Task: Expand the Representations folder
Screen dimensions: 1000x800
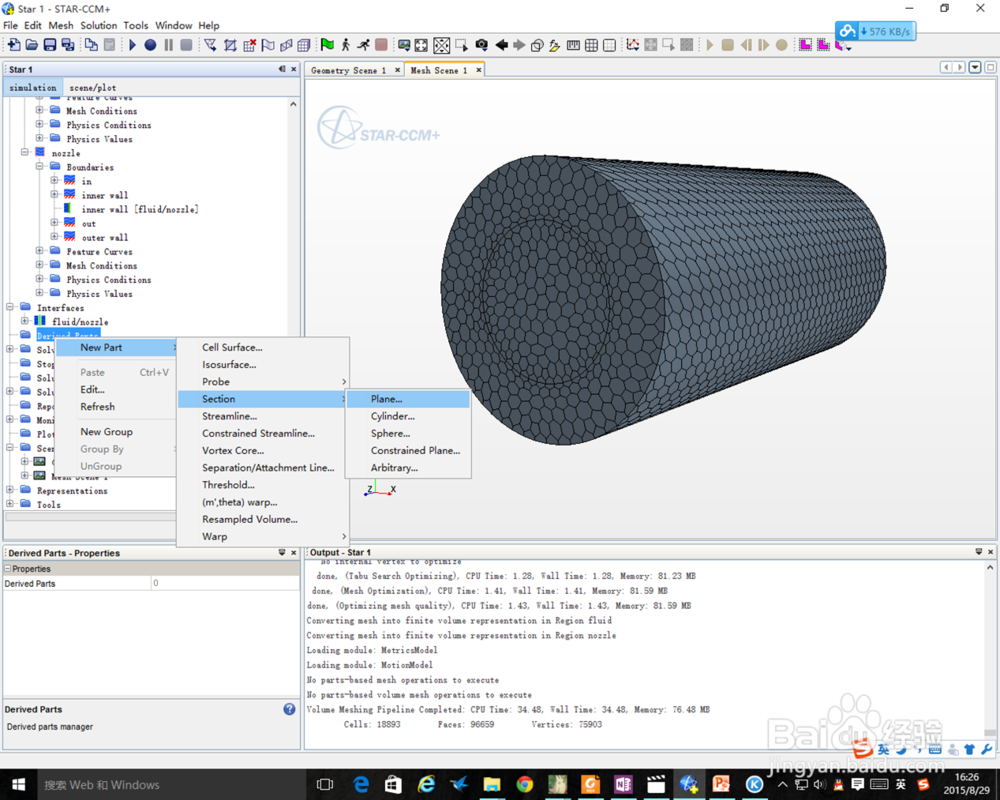Action: coord(10,490)
